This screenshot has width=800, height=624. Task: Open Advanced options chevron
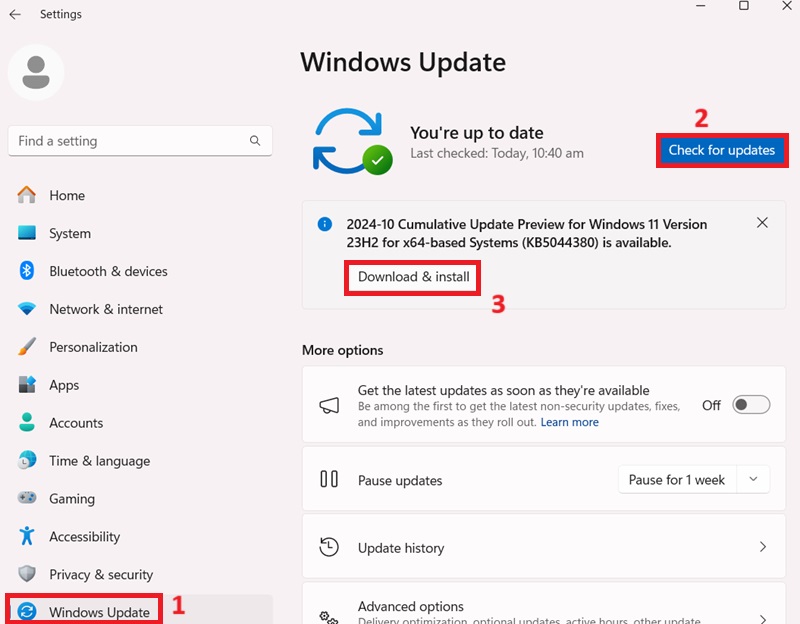click(x=763, y=619)
